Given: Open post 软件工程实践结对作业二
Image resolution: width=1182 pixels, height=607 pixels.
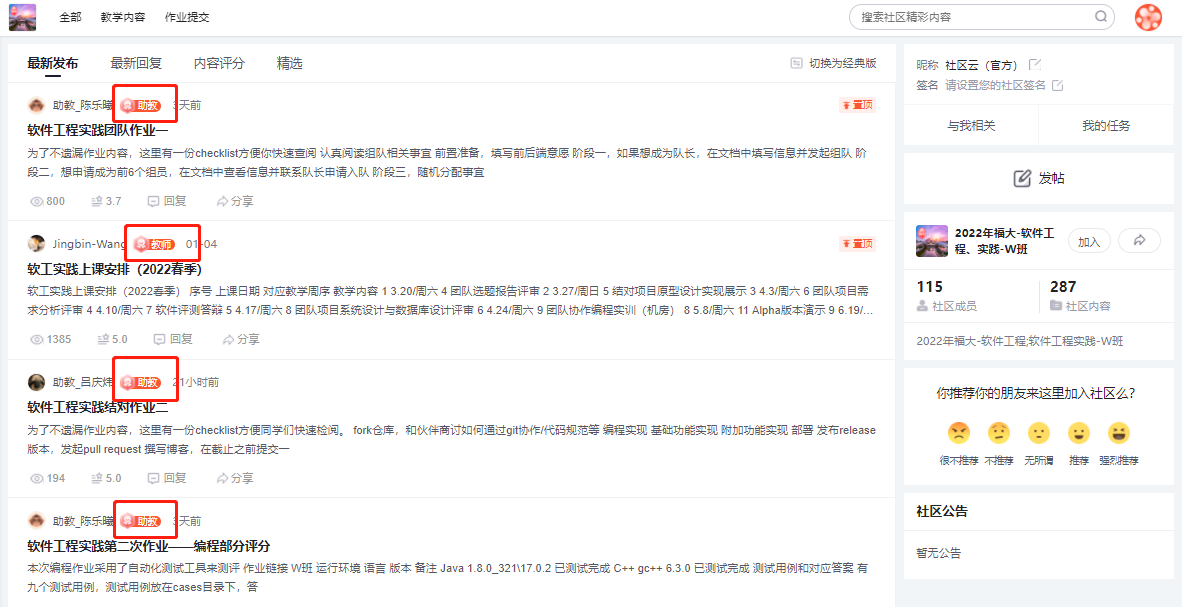Looking at the screenshot, I should (97, 407).
